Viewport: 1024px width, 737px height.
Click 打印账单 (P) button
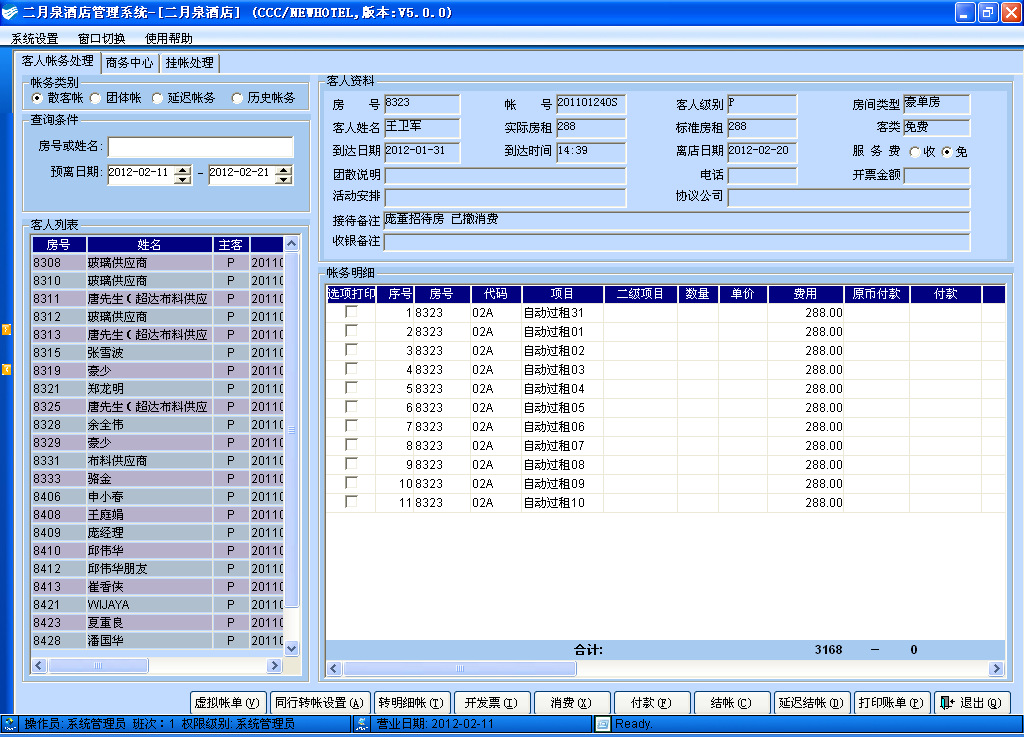(x=891, y=703)
